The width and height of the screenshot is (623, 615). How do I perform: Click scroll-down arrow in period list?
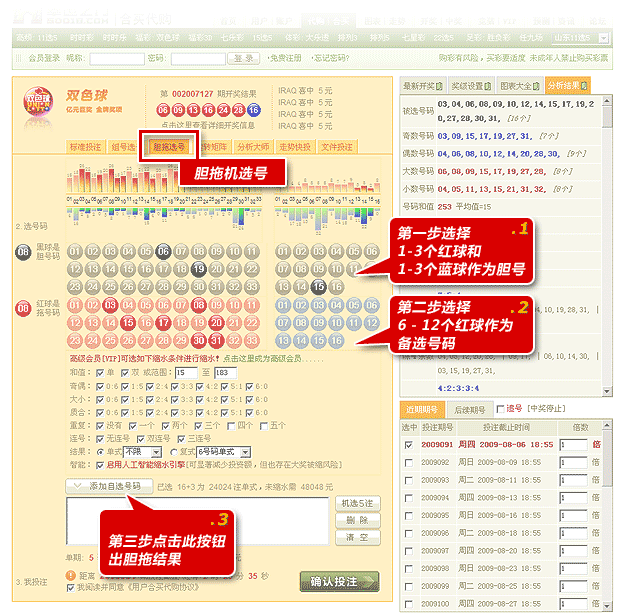click(x=607, y=606)
